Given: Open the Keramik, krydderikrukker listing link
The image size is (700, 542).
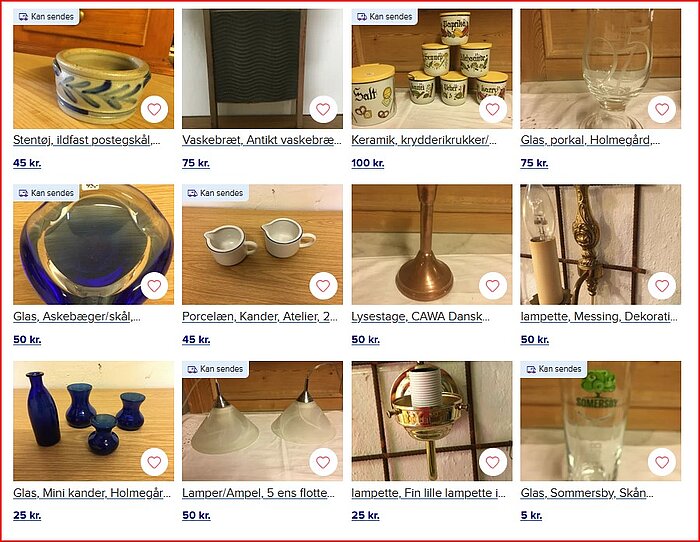Looking at the screenshot, I should pyautogui.click(x=424, y=140).
